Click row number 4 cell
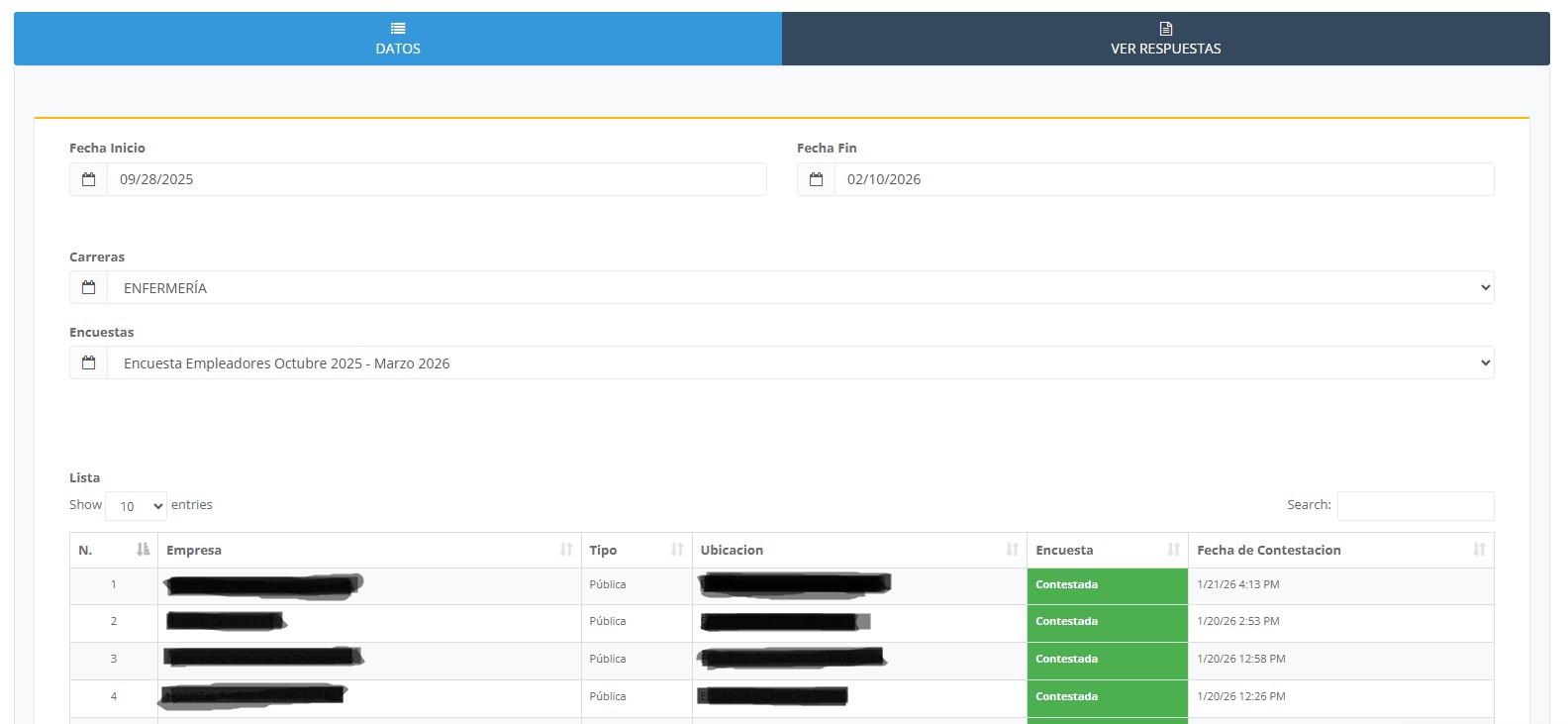Viewport: 1568px width, 724px height. (114, 697)
